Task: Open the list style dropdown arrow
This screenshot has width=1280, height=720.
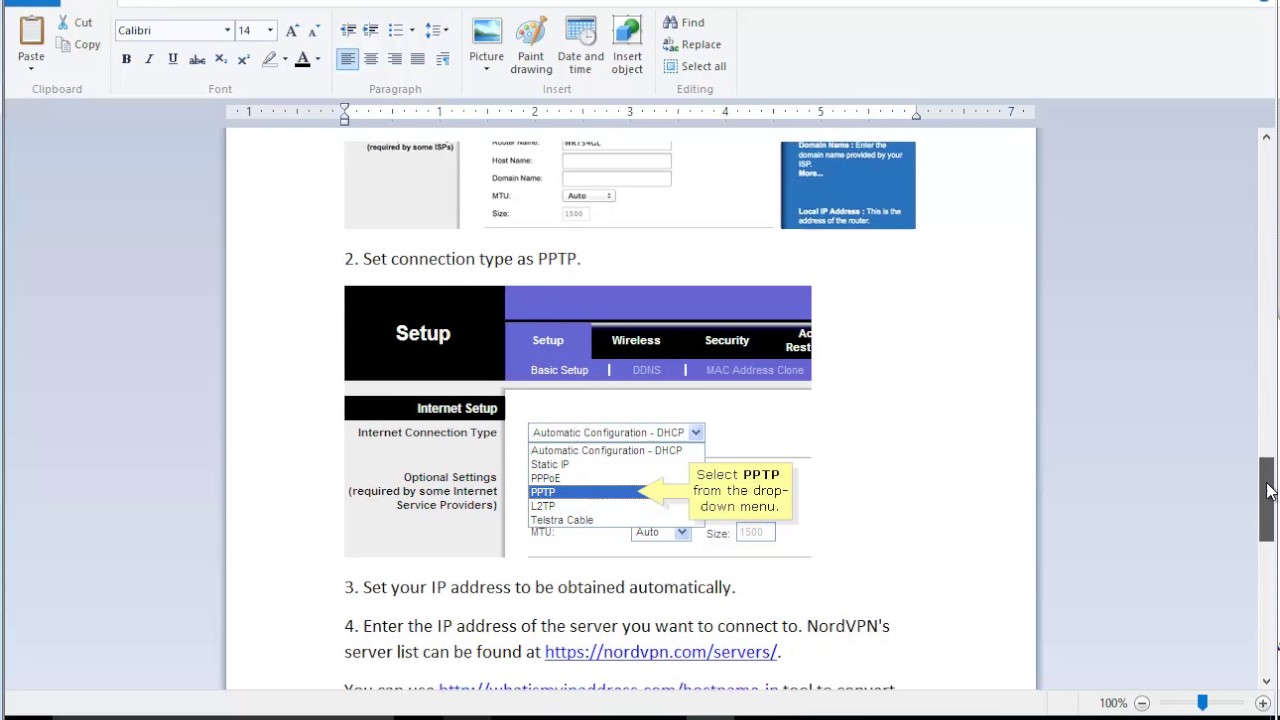Action: coord(412,30)
